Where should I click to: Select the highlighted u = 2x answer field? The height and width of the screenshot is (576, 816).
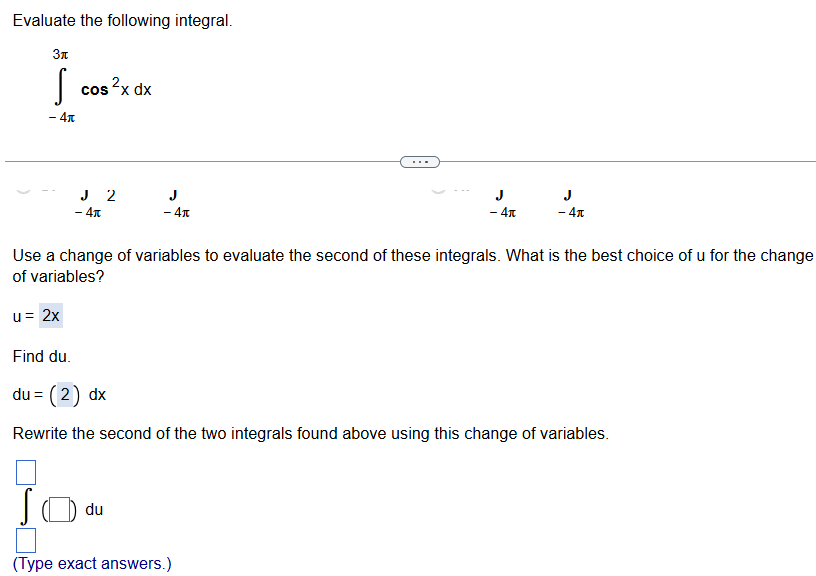53,315
